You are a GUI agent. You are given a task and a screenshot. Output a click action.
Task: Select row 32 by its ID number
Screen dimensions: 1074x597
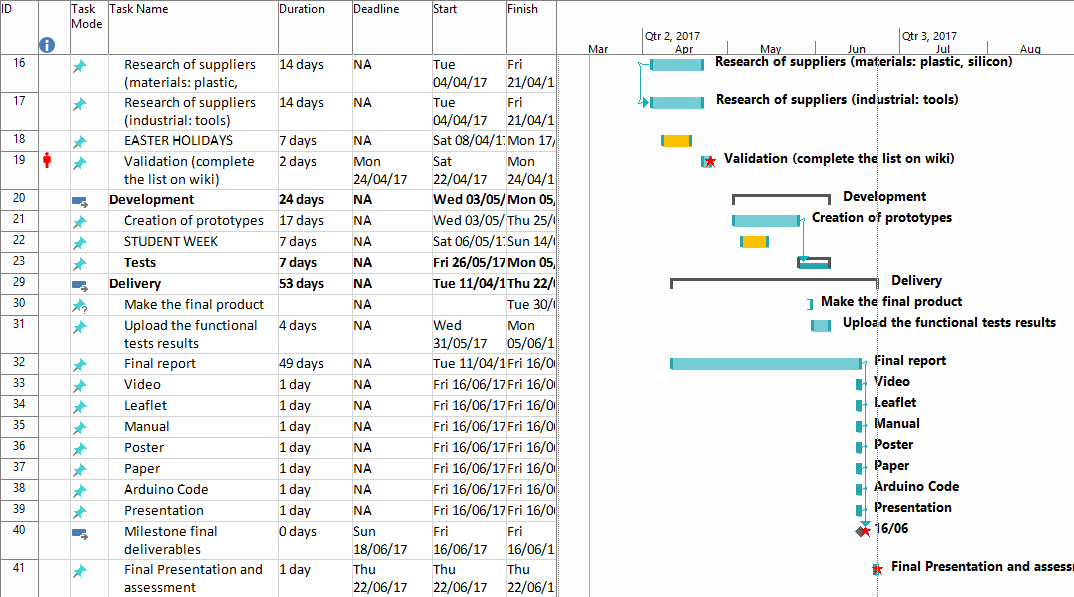point(20,364)
